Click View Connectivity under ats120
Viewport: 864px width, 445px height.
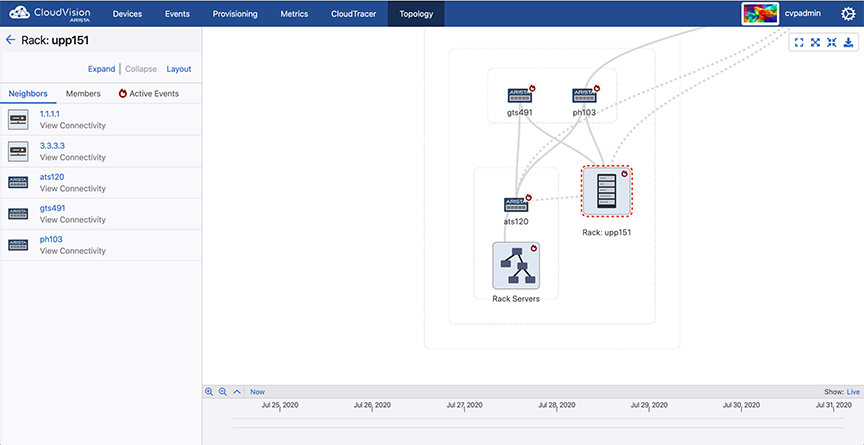coord(73,188)
